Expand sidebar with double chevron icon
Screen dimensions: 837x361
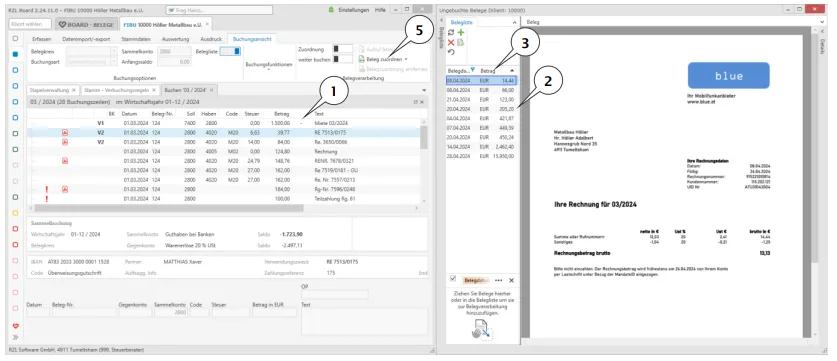(15, 337)
